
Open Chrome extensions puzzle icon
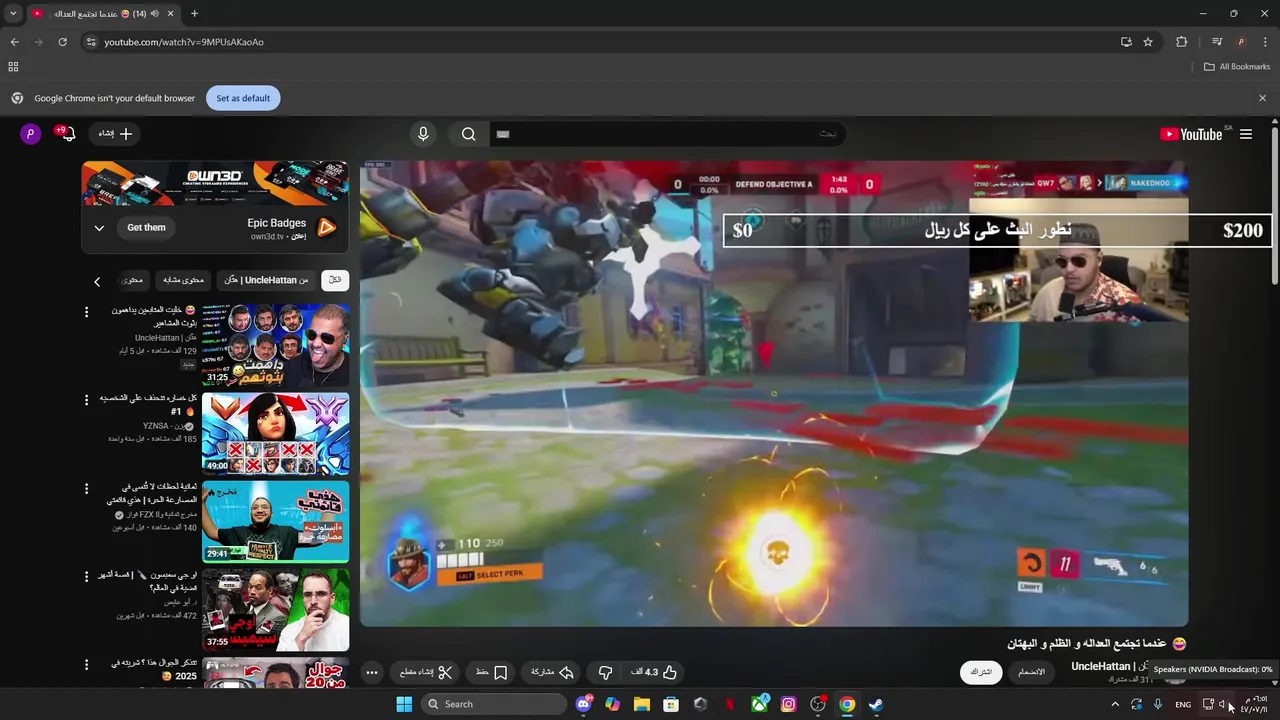(x=1182, y=42)
